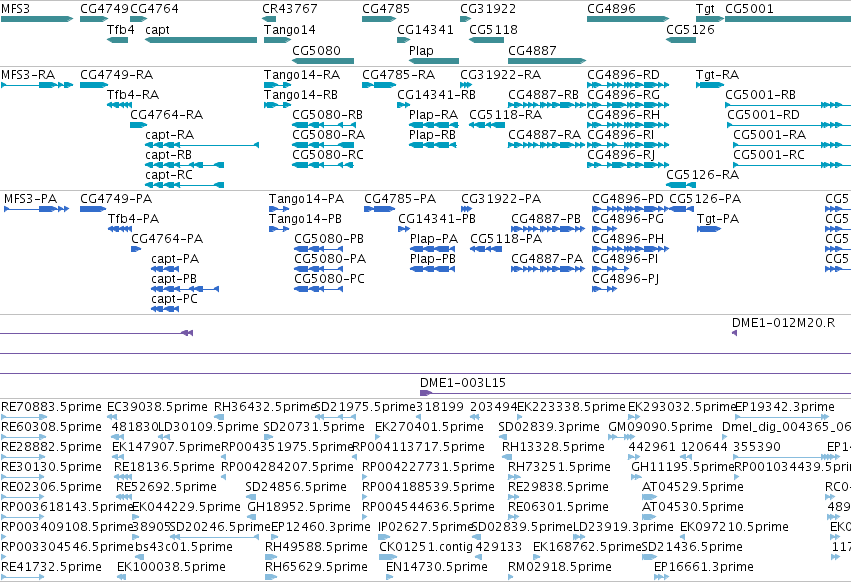
Task: Select the capt gene label
Action: tap(157, 30)
